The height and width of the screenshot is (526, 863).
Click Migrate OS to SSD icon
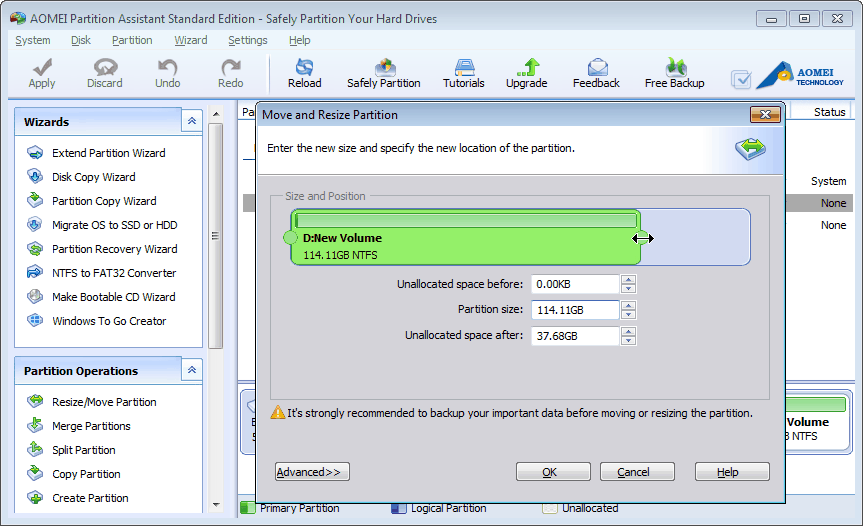click(35, 224)
